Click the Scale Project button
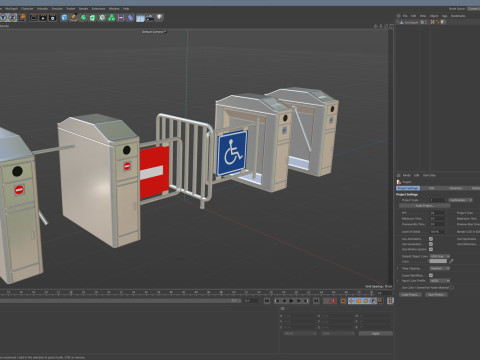Viewport: 480px width, 360px height. [424, 206]
